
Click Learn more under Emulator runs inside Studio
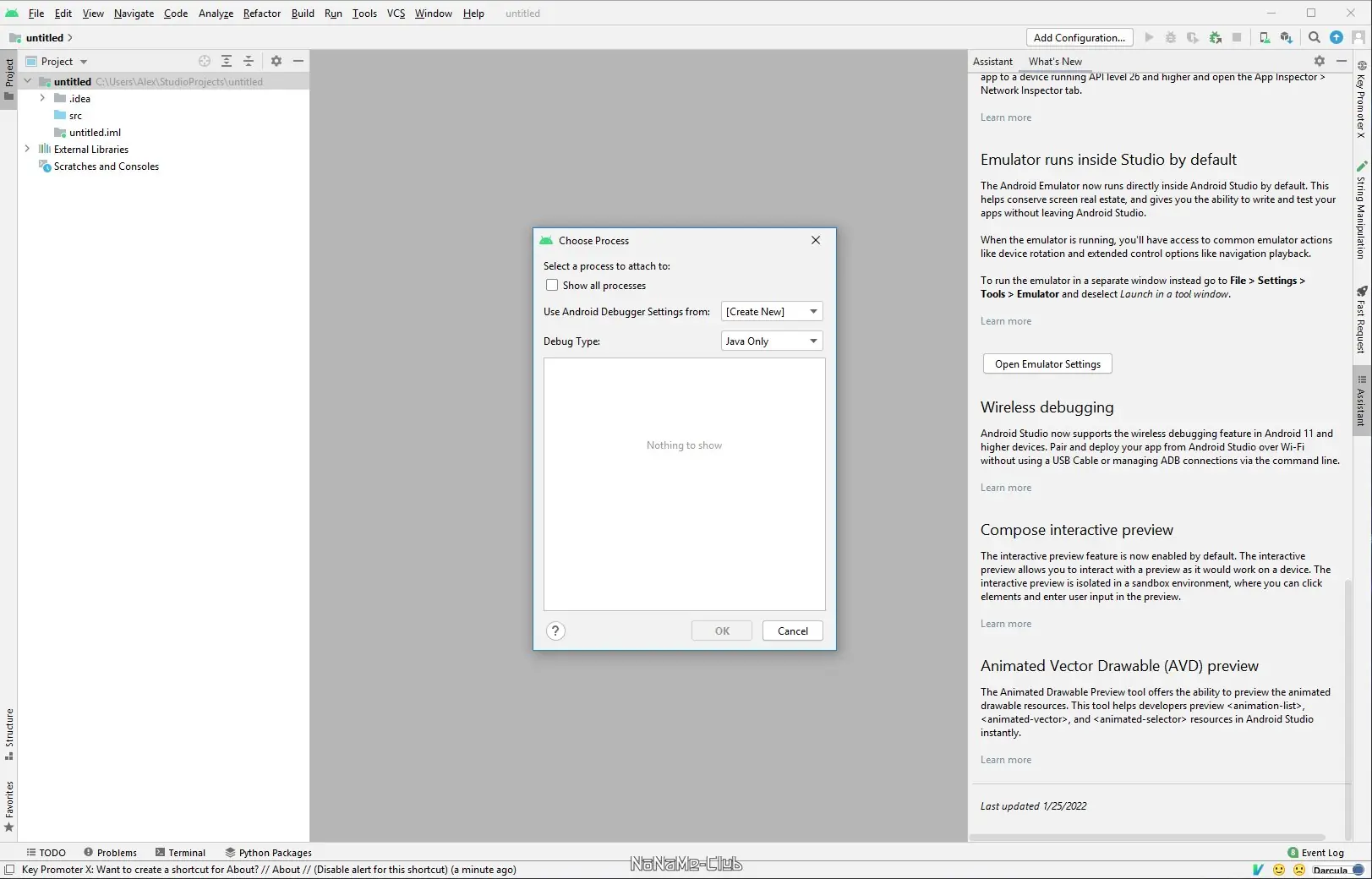click(1006, 321)
